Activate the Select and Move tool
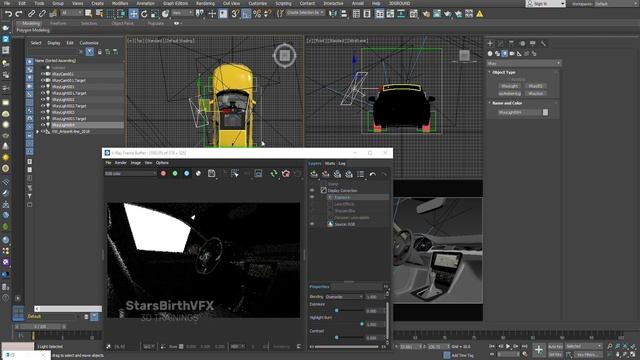The width and height of the screenshot is (640, 360). pyautogui.click(x=133, y=14)
